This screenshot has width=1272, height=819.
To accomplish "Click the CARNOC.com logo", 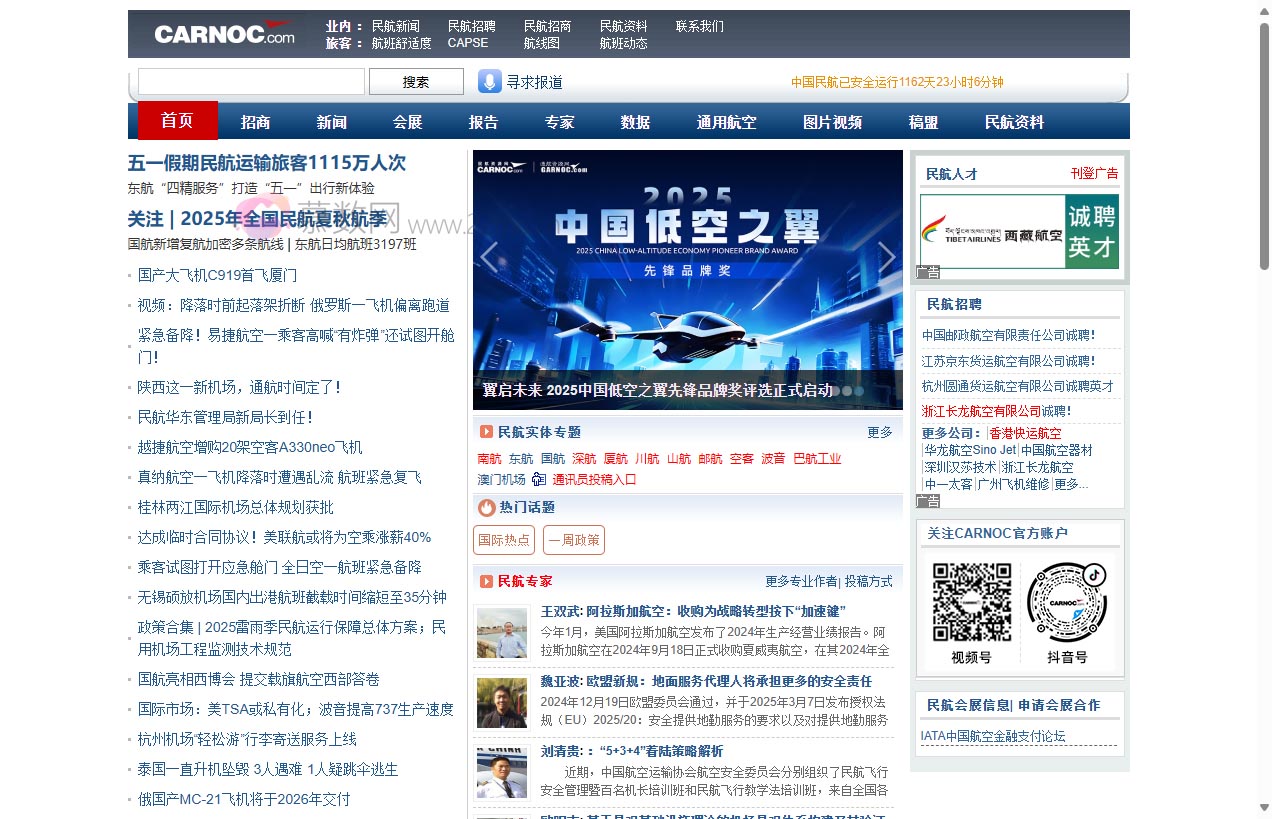I will coord(222,32).
